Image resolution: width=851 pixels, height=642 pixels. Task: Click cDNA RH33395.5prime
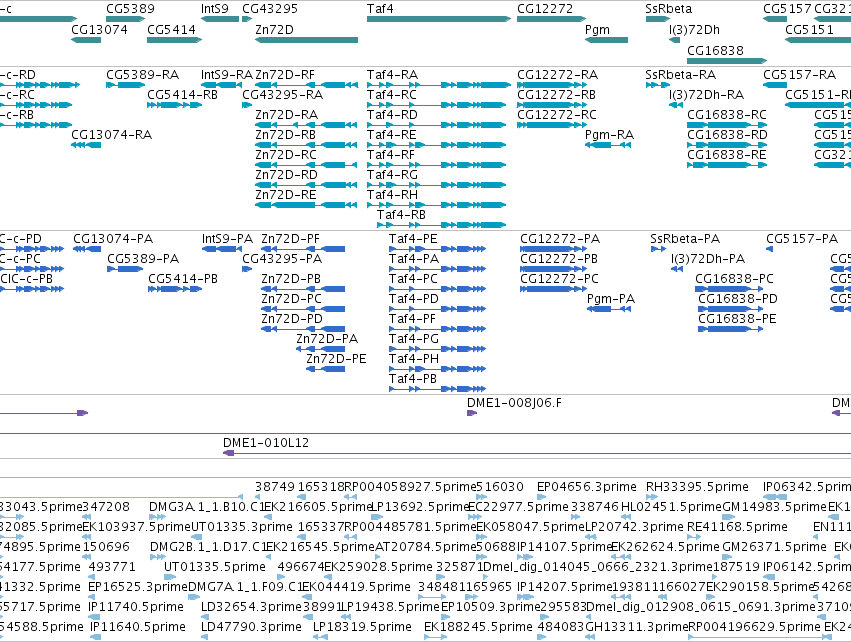[697, 487]
